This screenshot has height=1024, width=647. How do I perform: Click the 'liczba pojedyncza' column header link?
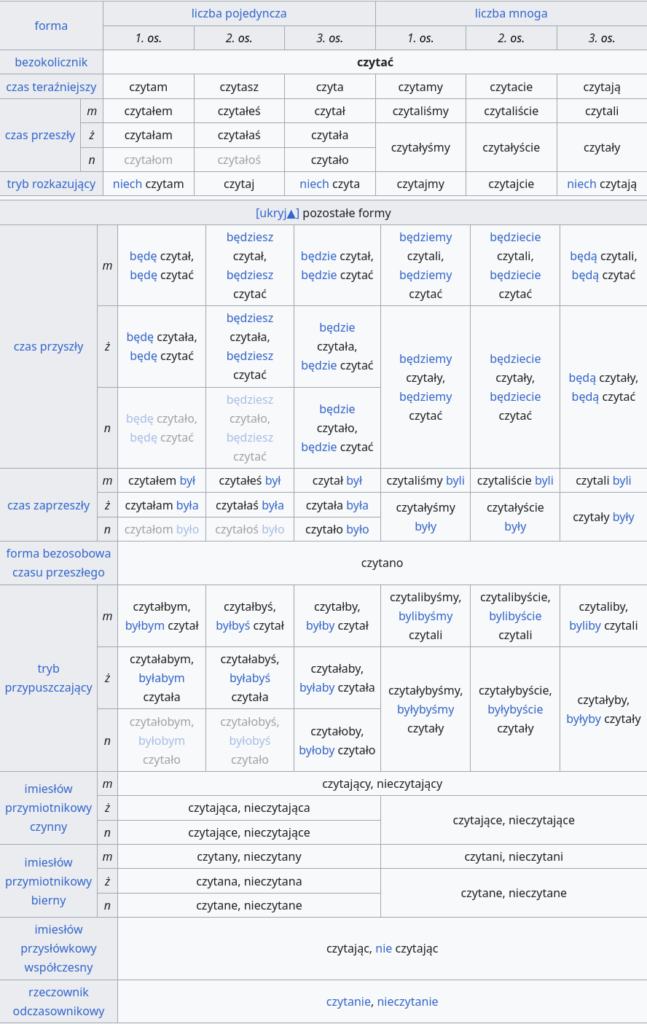[x=239, y=13]
